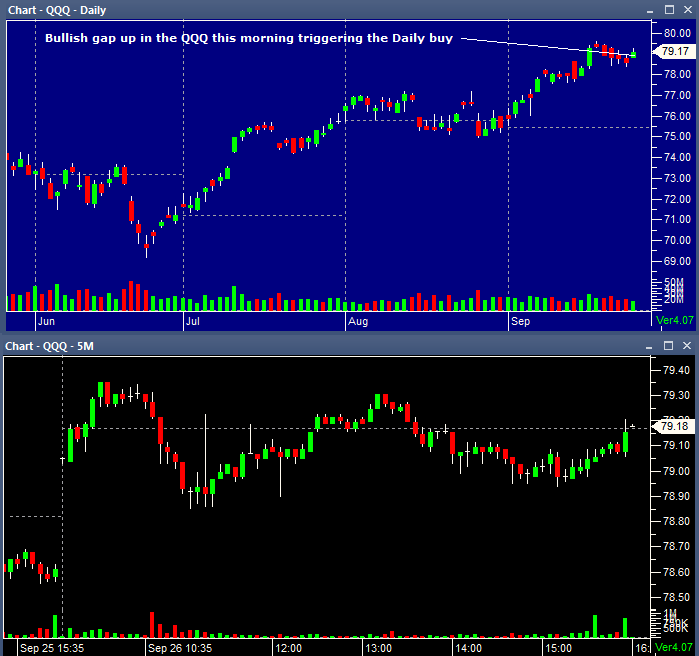Click the 80.00 price level on Daily scale

677,33
